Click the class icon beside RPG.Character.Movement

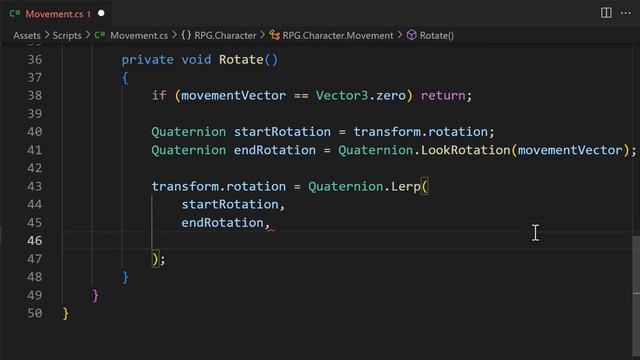click(275, 36)
